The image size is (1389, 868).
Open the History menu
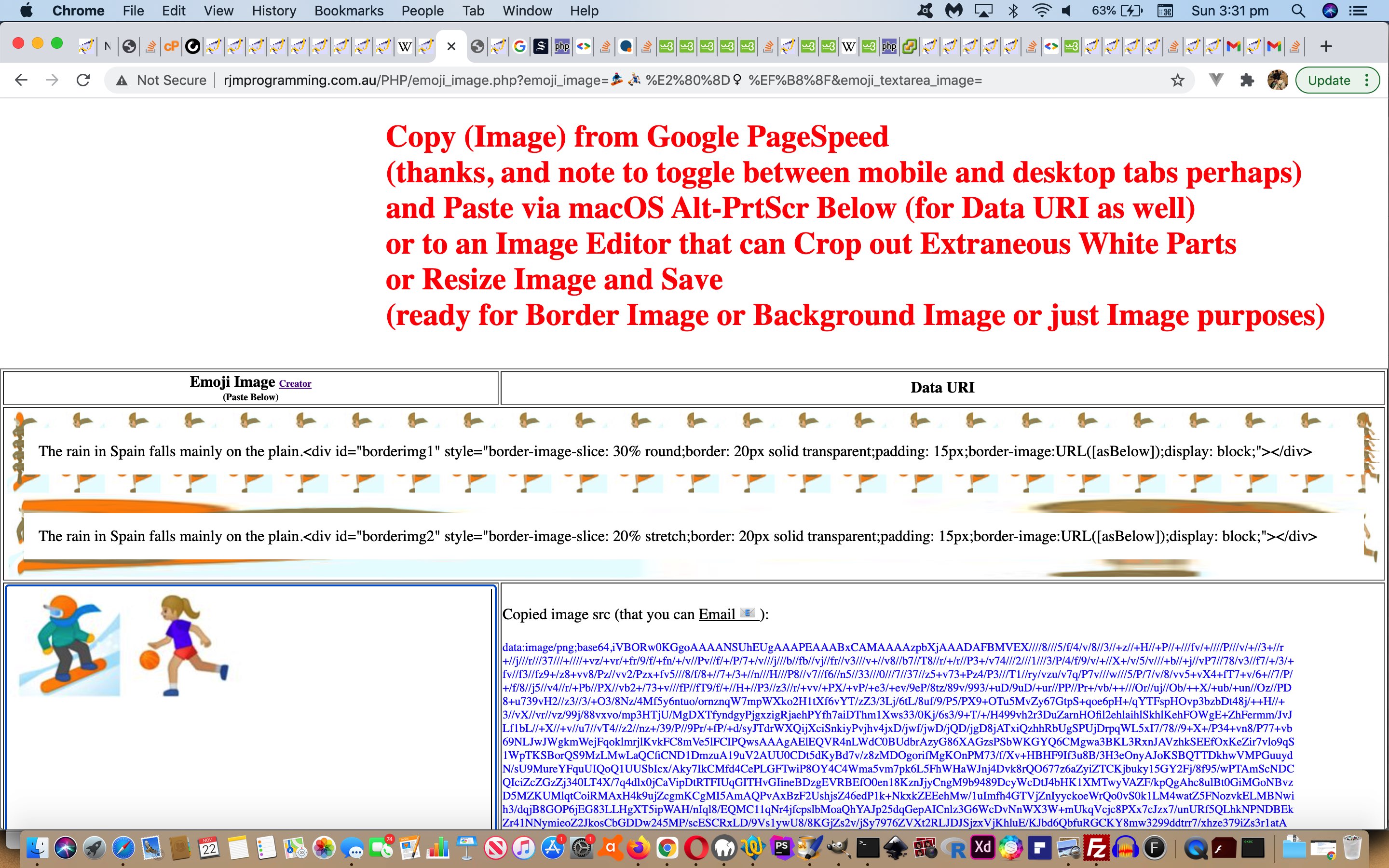tap(274, 11)
